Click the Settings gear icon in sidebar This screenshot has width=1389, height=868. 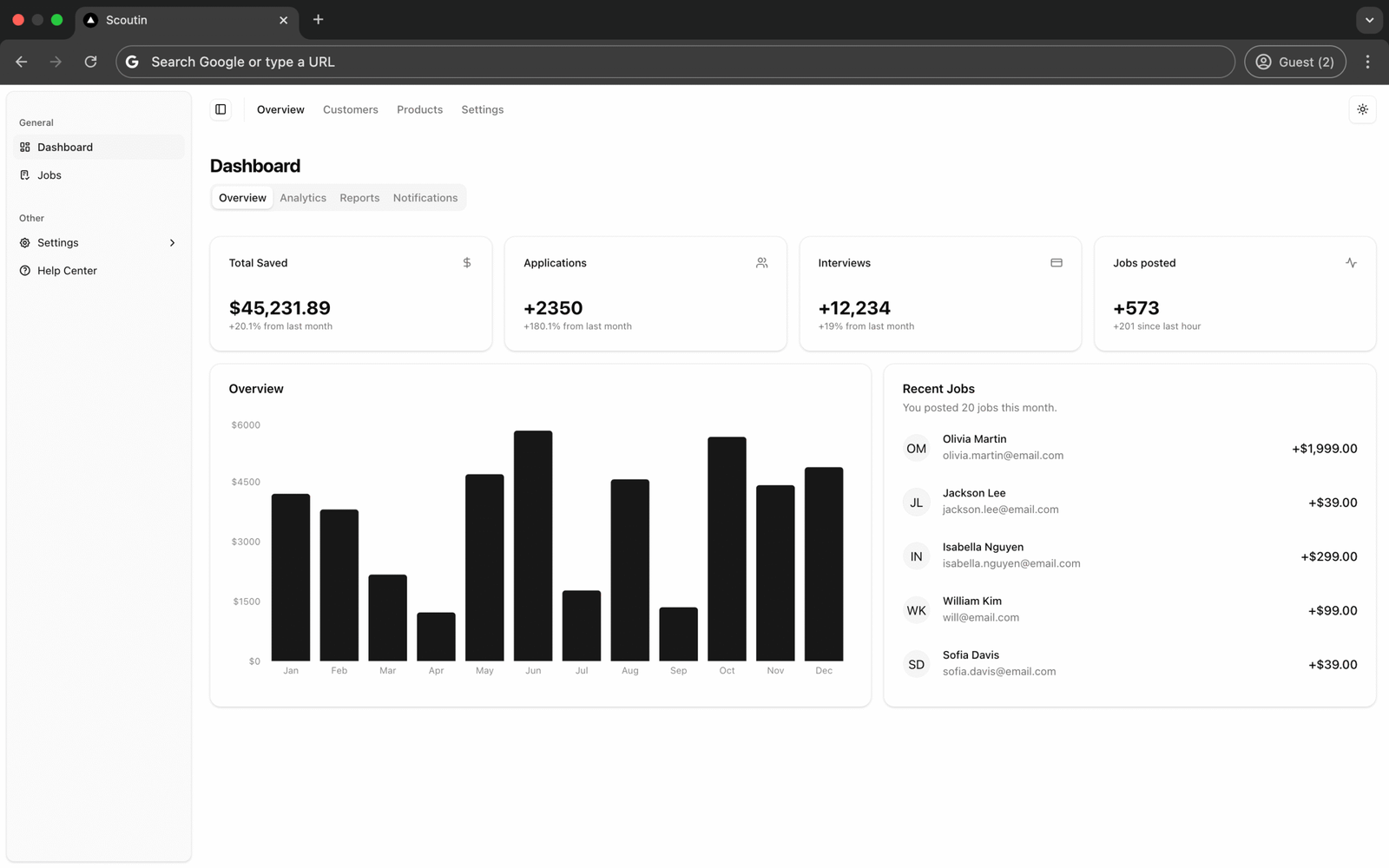[x=25, y=243]
